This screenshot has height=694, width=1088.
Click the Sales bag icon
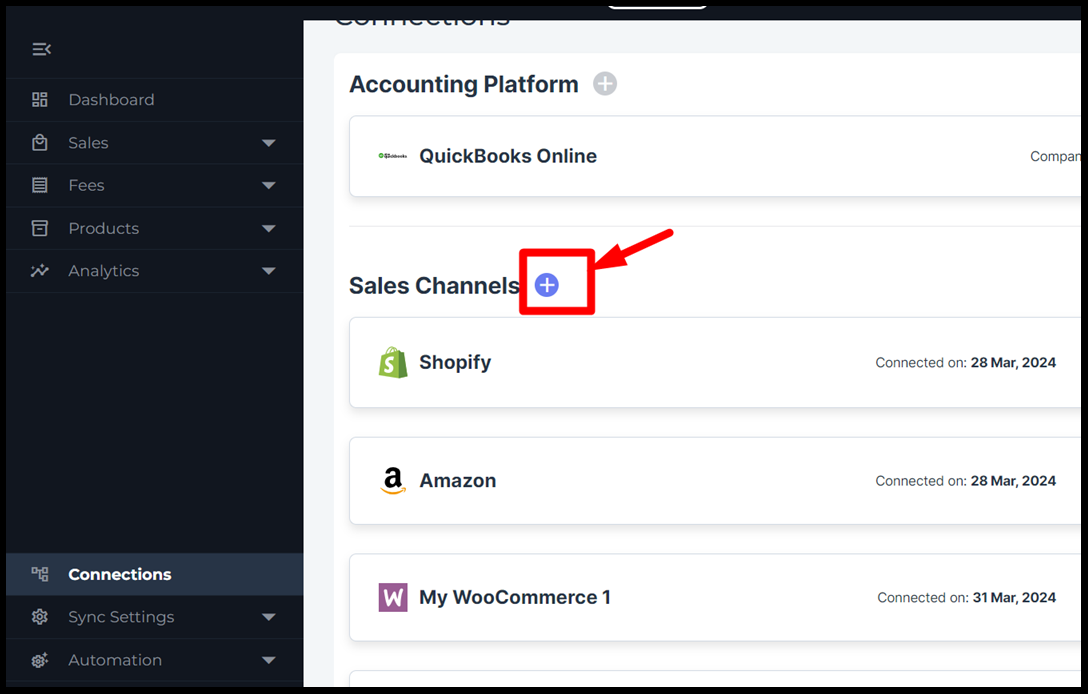40,143
